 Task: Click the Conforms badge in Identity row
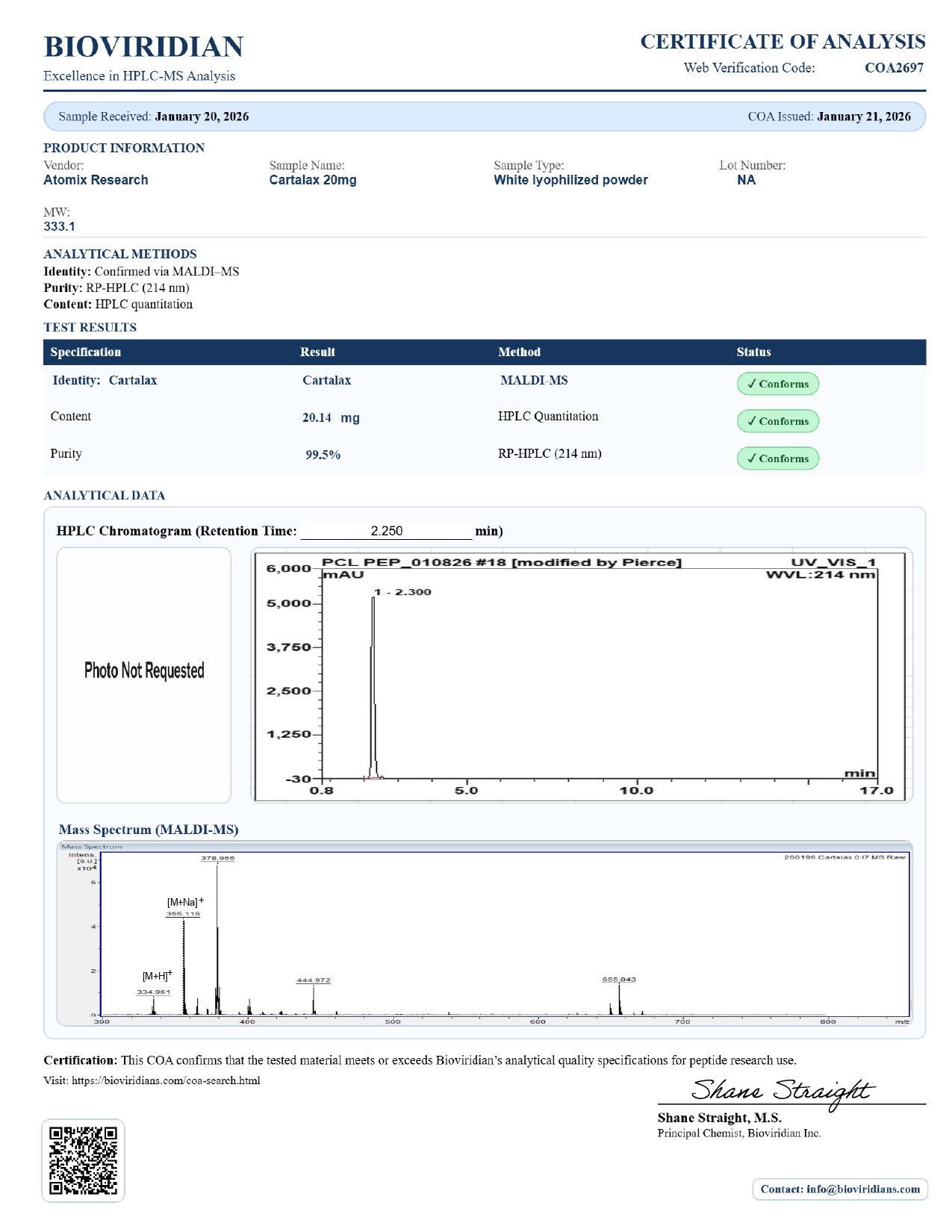[x=778, y=384]
